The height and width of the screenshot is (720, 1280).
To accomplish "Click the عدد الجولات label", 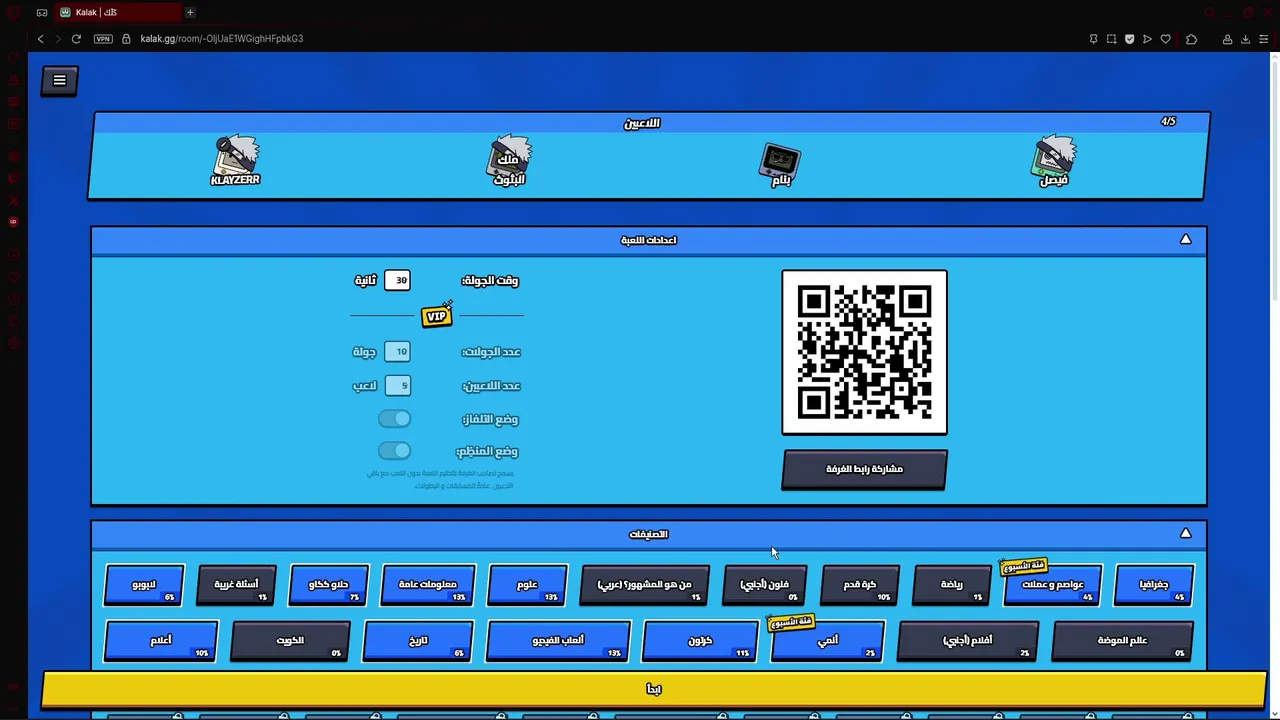I will tap(491, 352).
